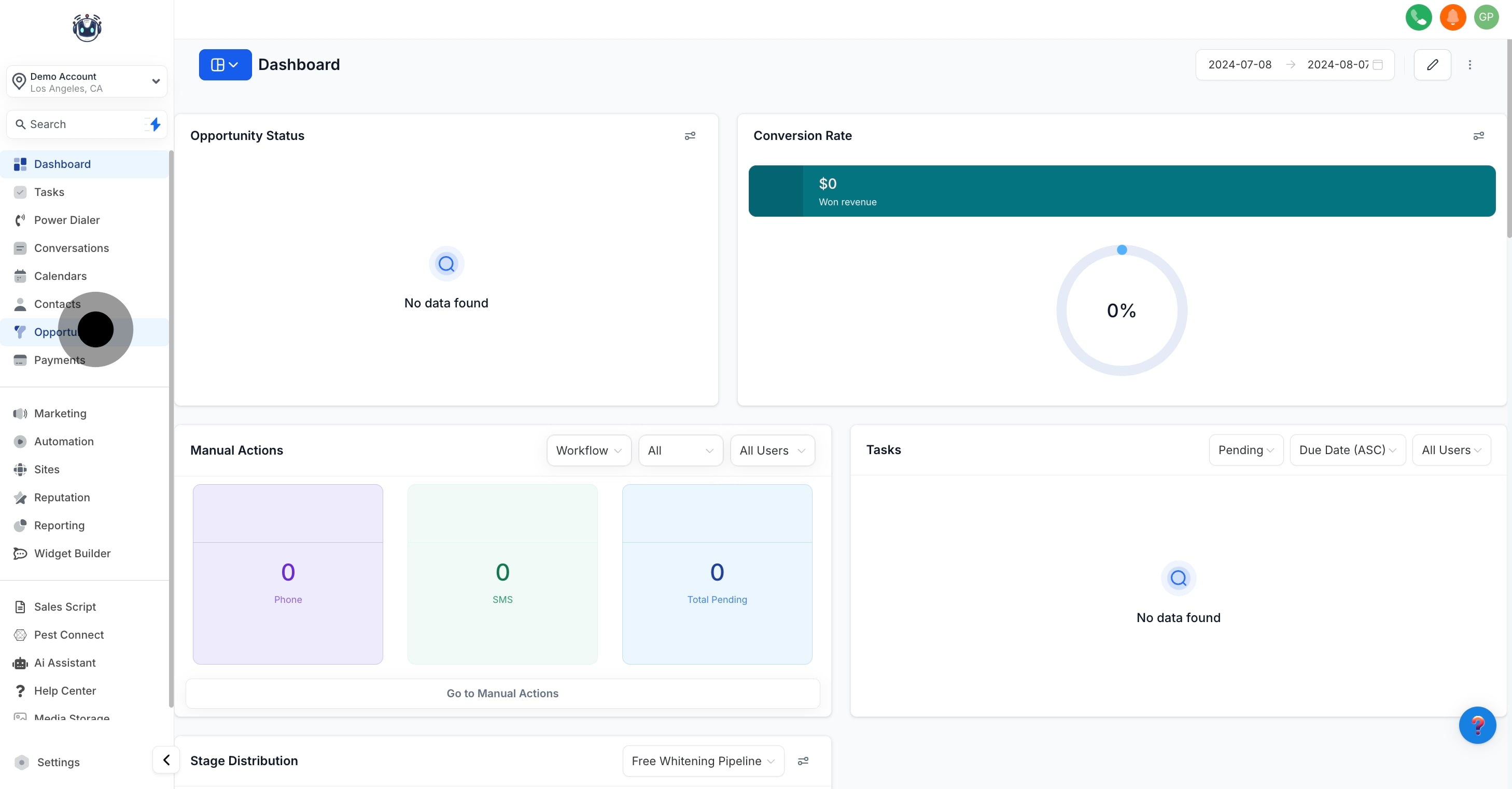Click the GP user avatar

1486,17
